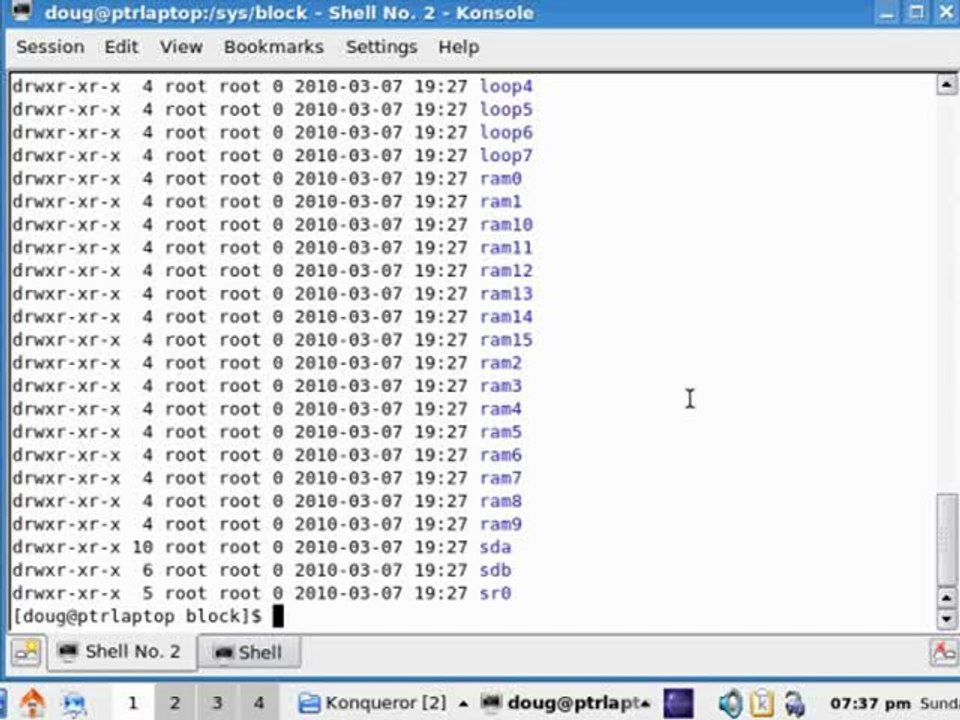The image size is (960, 720).
Task: Click the dark blue square tray icon
Action: pyautogui.click(x=678, y=703)
